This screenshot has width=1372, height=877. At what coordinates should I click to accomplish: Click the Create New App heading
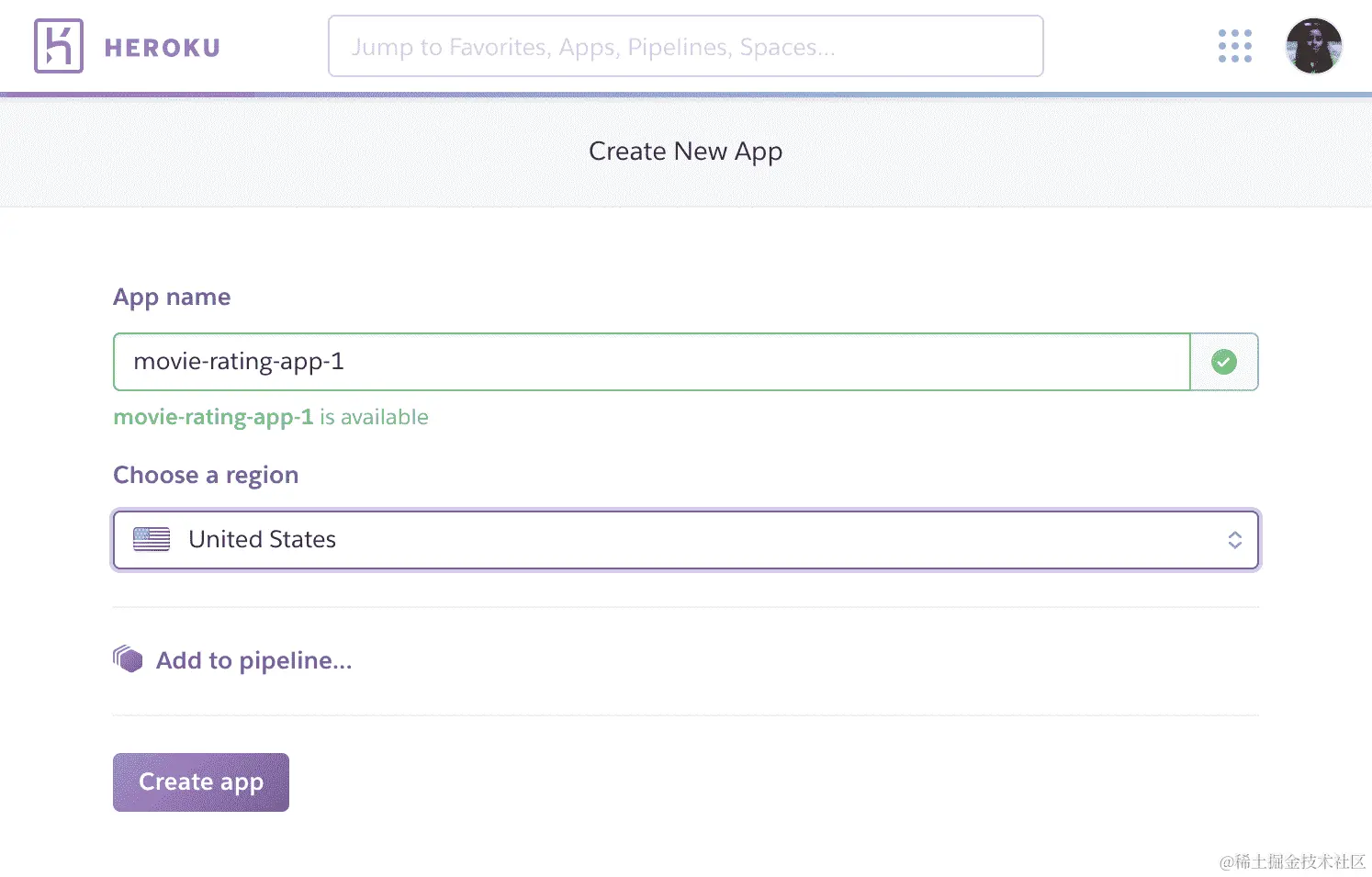click(x=685, y=151)
